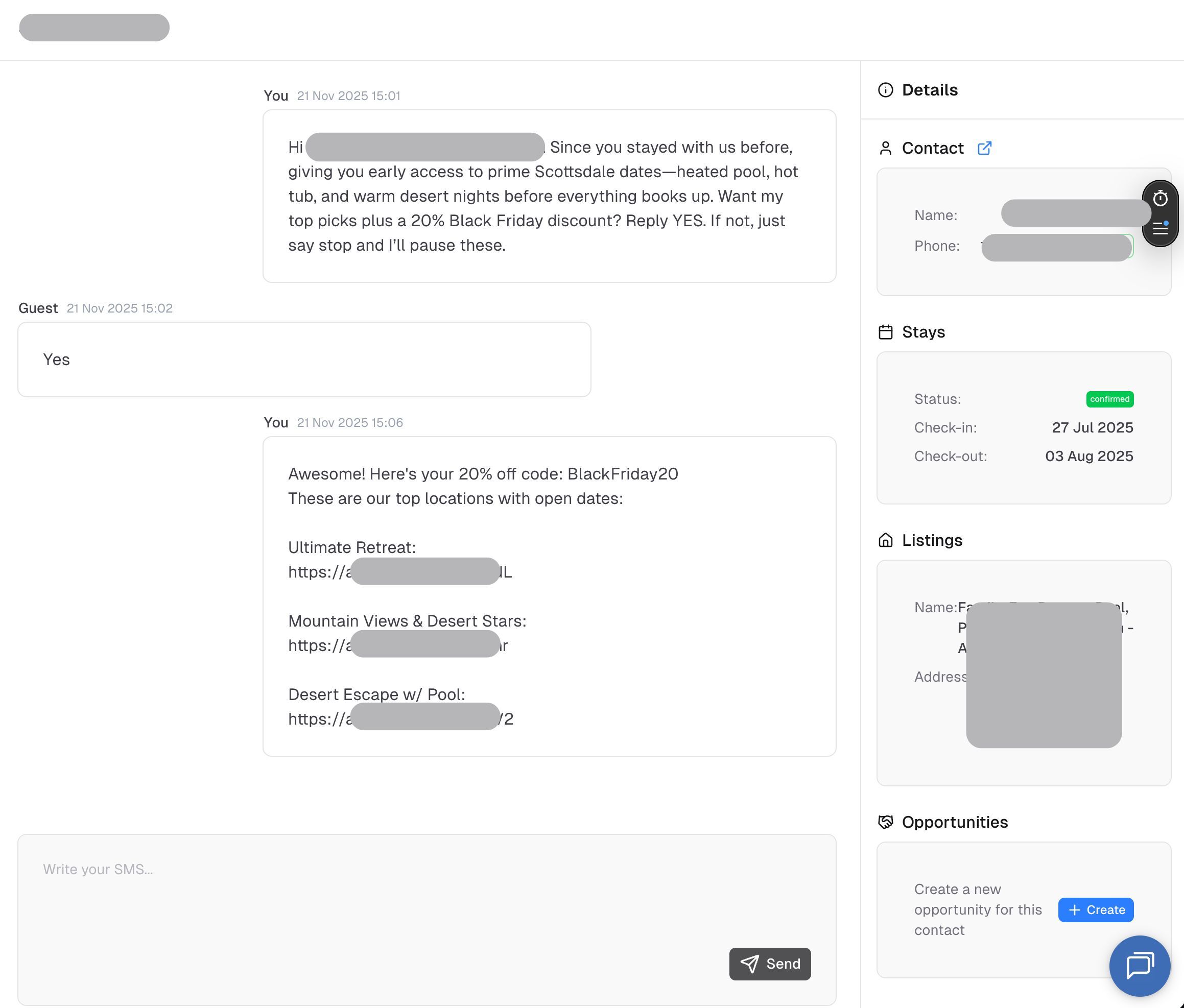Click the Details info icon
This screenshot has height=1008, width=1184.
tap(885, 90)
